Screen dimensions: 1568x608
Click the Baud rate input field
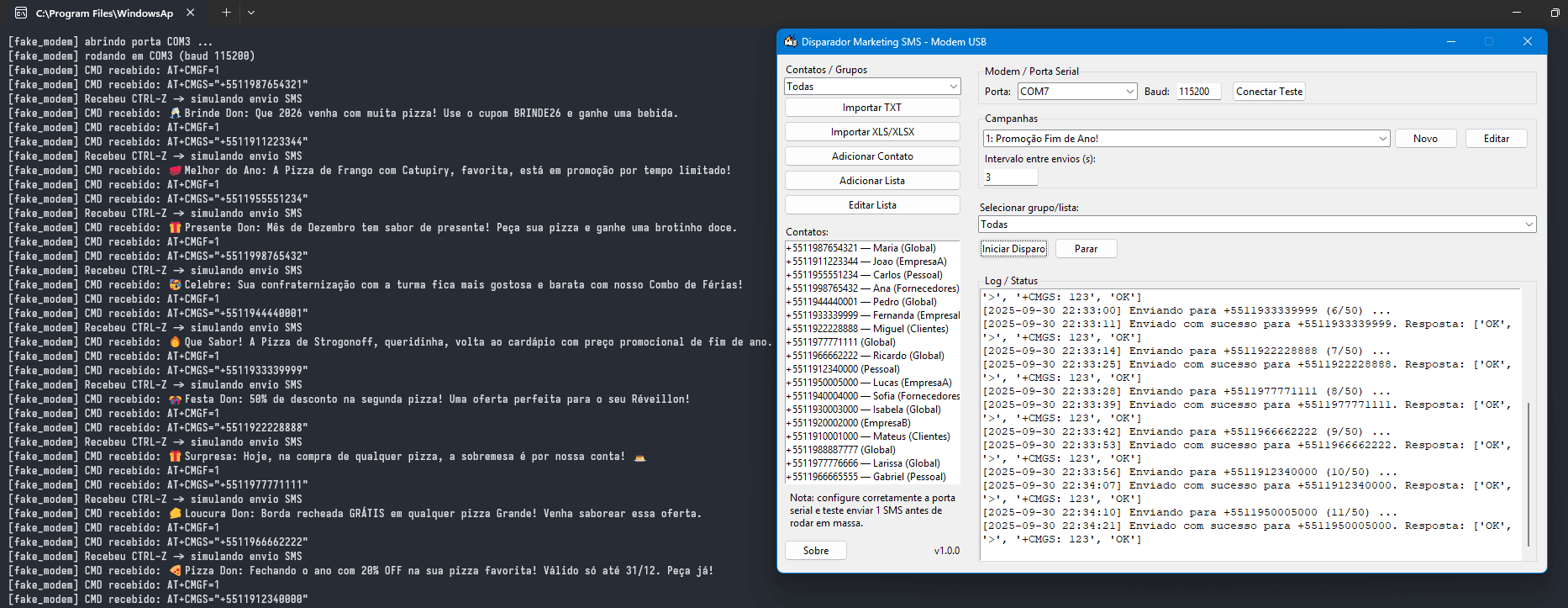pyautogui.click(x=1199, y=92)
